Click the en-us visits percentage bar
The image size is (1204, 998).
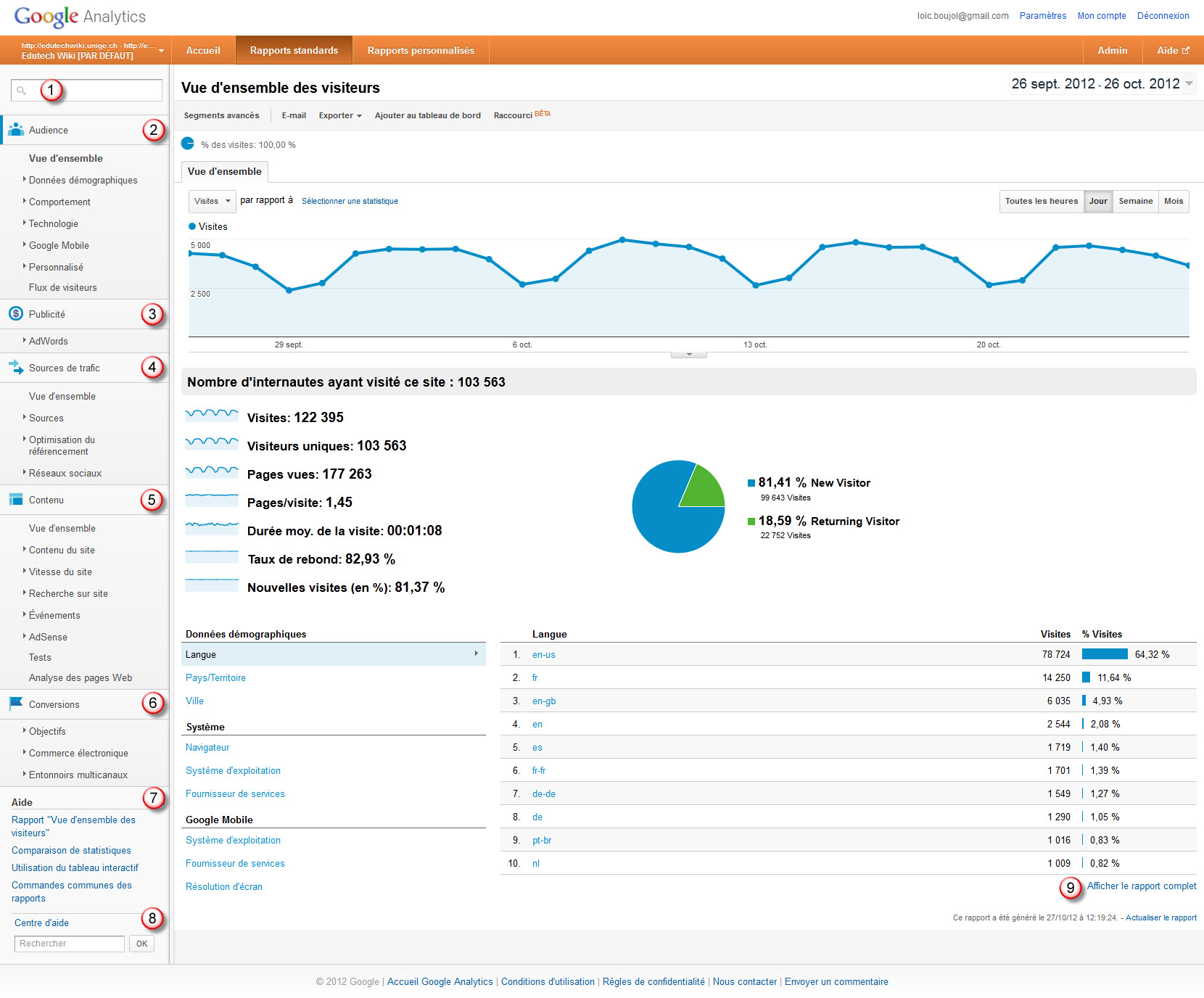[1105, 654]
